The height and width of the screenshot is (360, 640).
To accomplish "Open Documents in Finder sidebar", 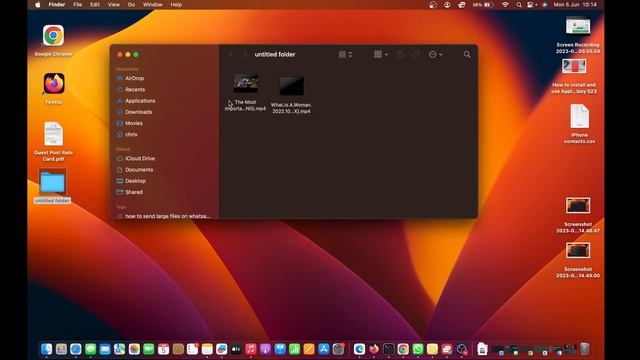I will click(x=139, y=169).
